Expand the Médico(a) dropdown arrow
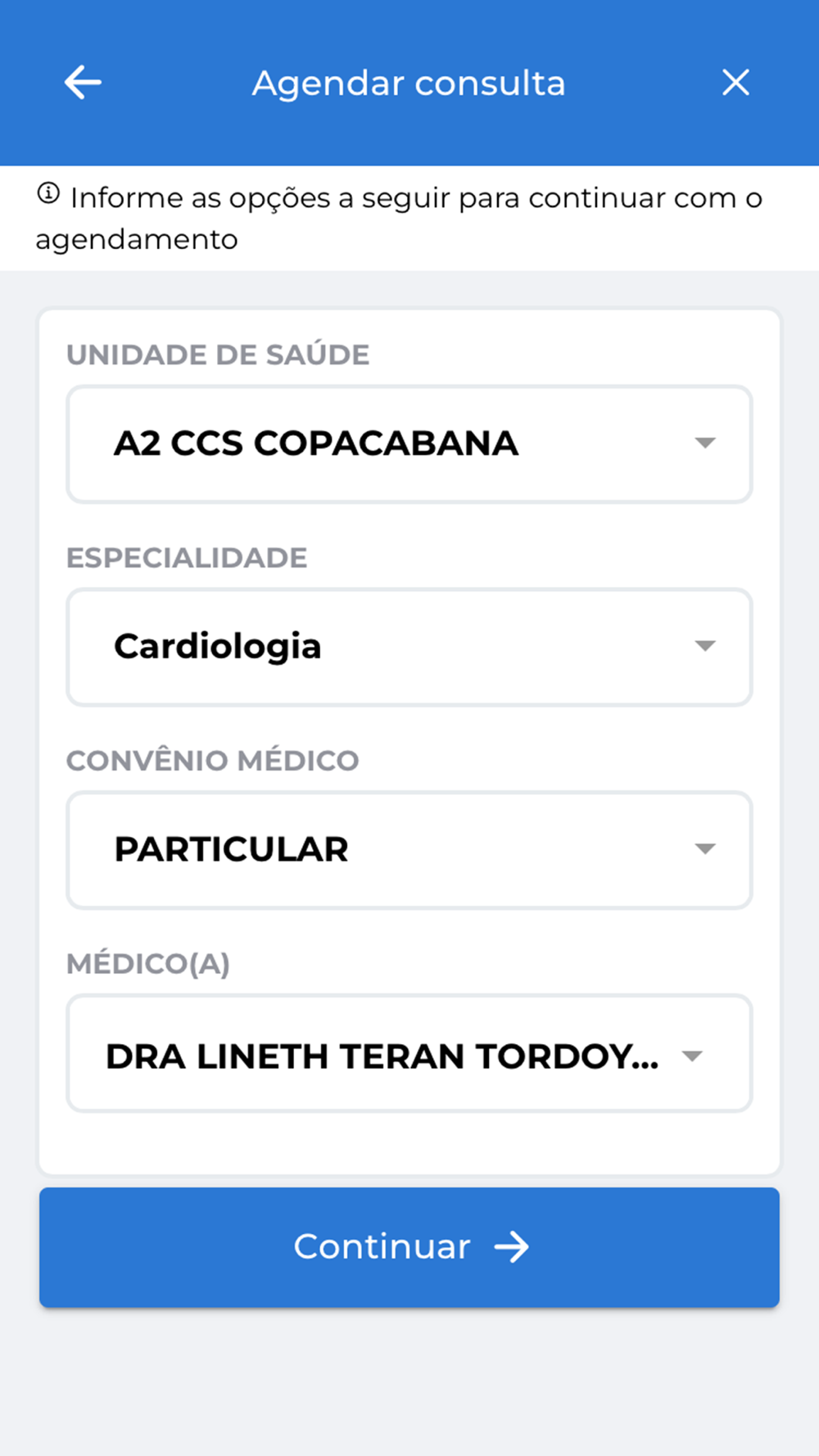Image resolution: width=819 pixels, height=1456 pixels. coord(693,1056)
